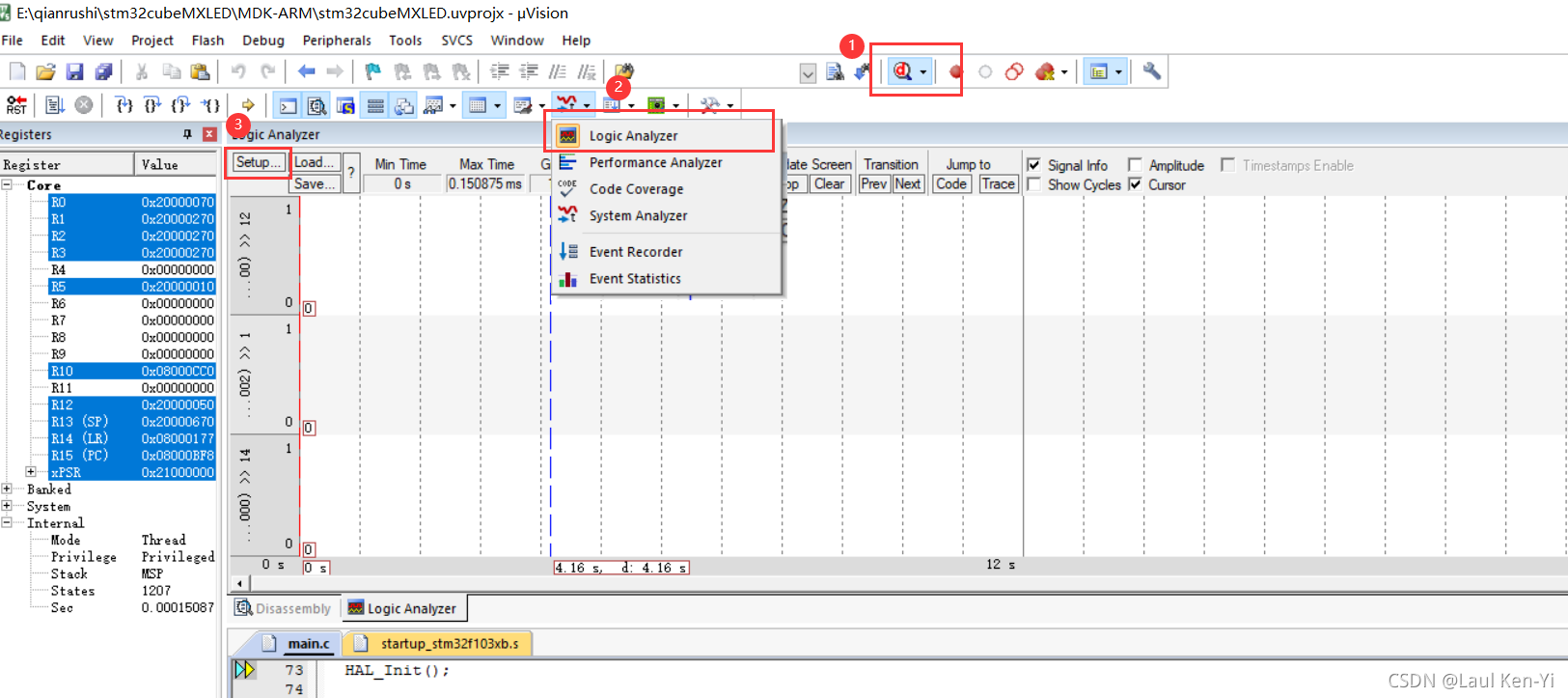Viewport: 1568px width, 698px height.
Task: Open the Peripherals menu
Action: pyautogui.click(x=336, y=41)
